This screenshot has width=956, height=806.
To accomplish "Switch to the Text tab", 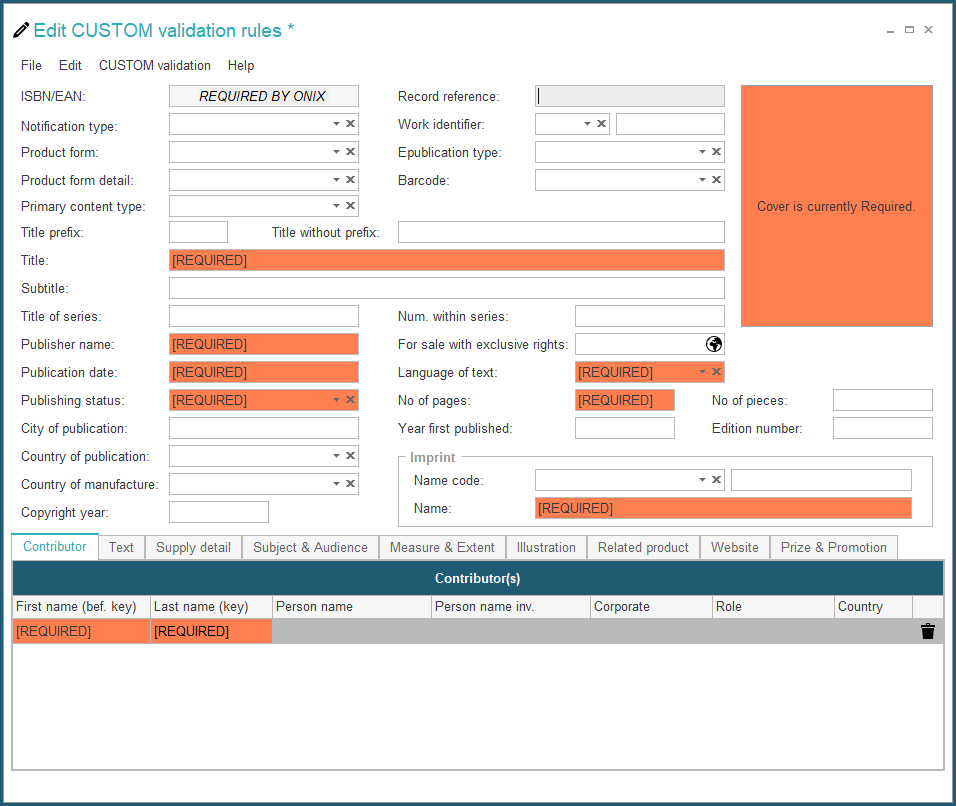I will pos(121,547).
